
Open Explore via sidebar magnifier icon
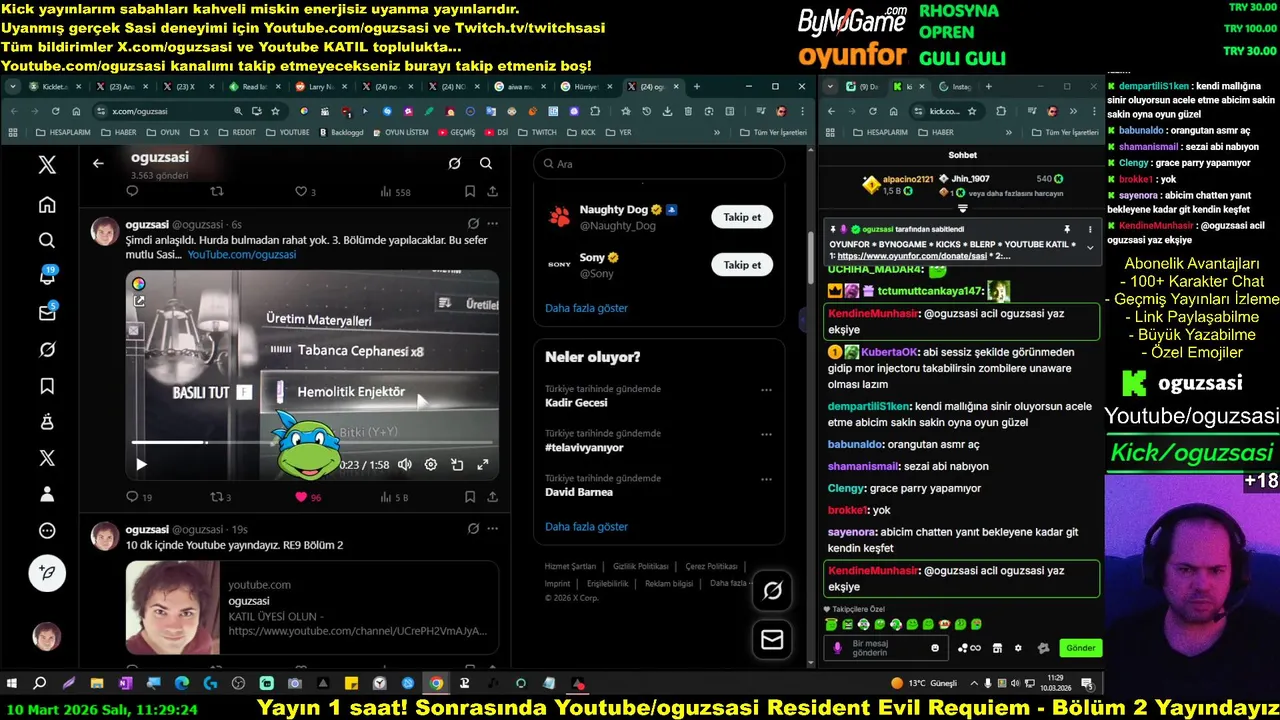(47, 241)
